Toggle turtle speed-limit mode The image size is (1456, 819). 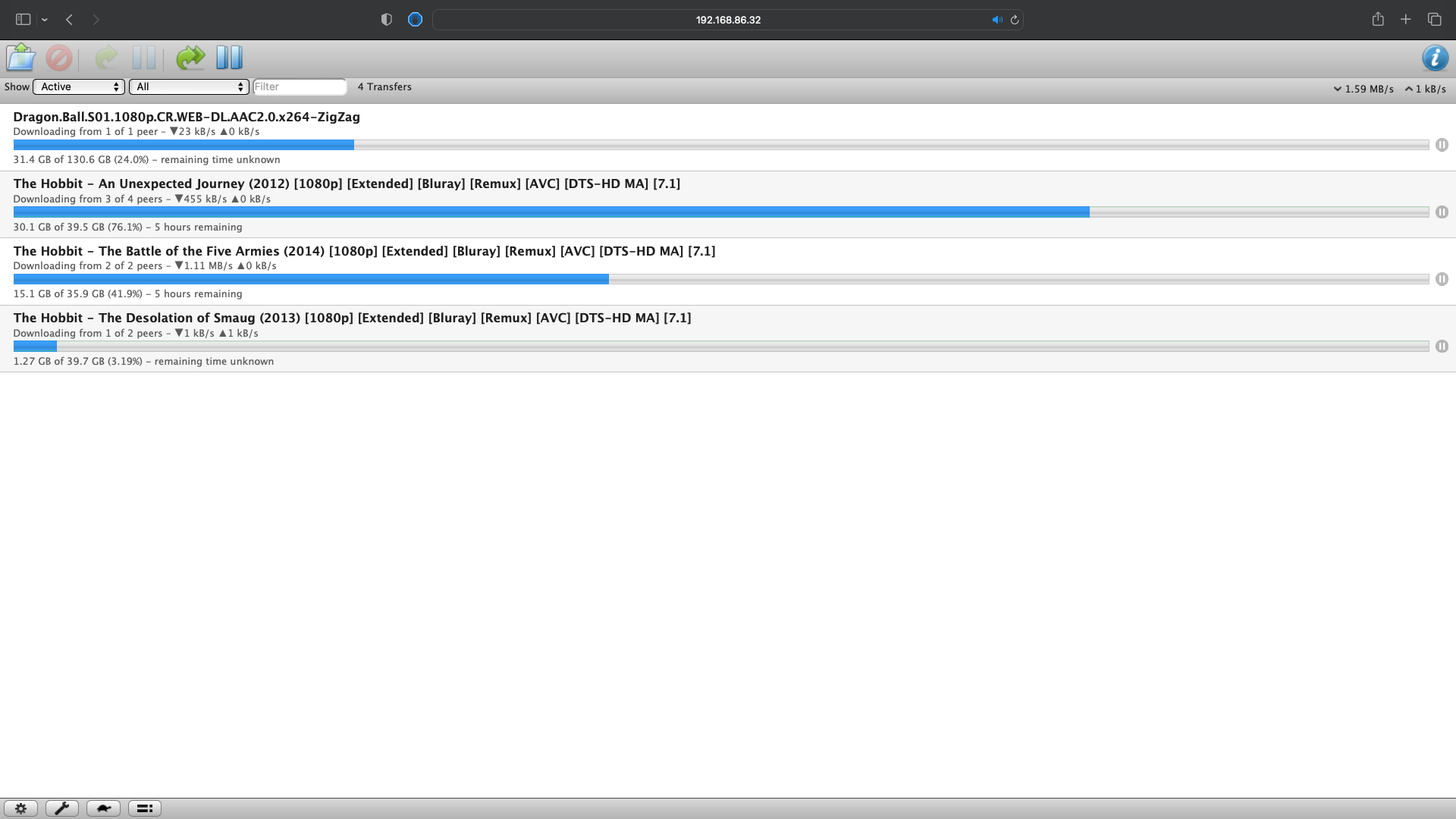(x=103, y=808)
